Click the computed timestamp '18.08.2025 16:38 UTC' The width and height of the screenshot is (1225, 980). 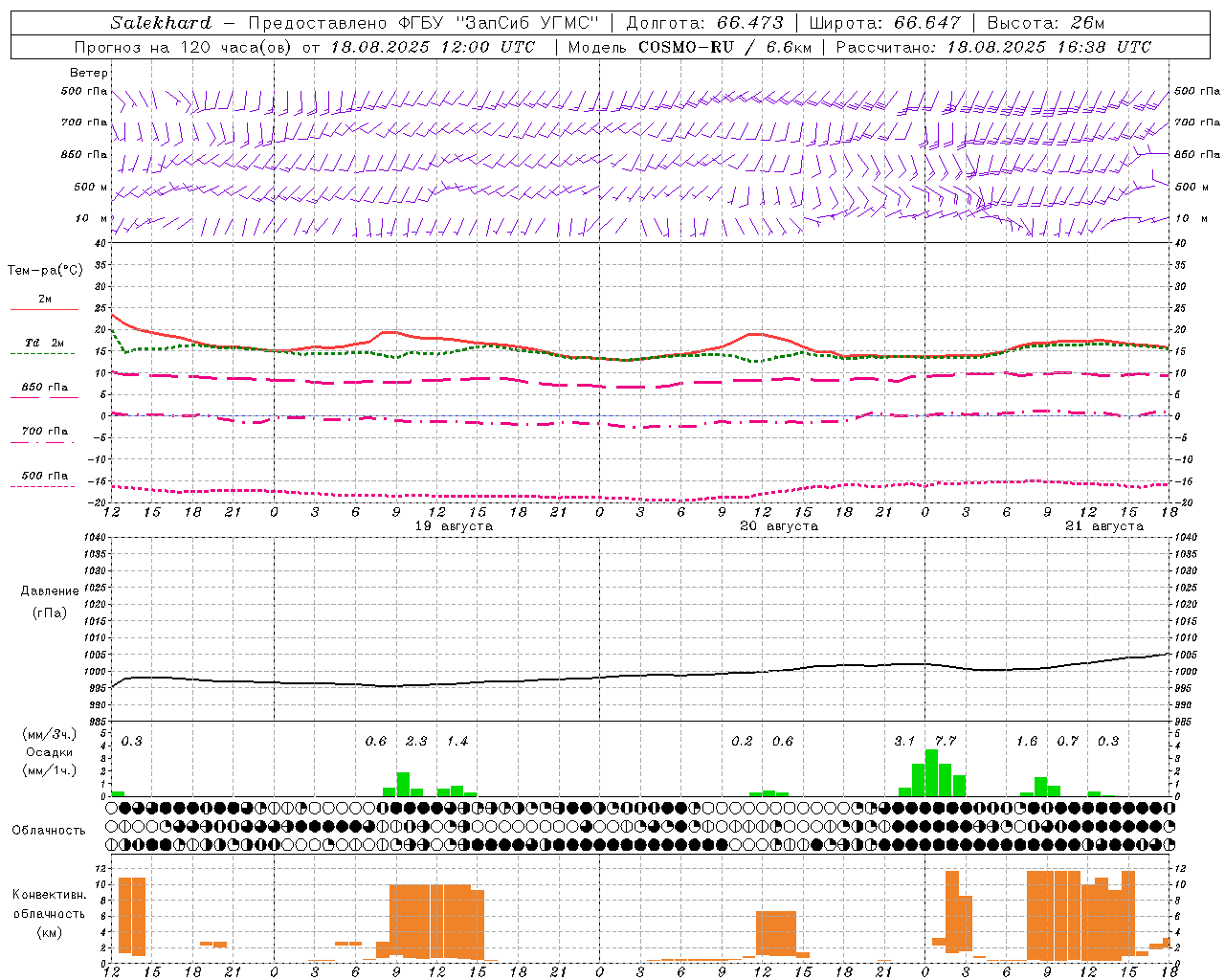[1049, 47]
